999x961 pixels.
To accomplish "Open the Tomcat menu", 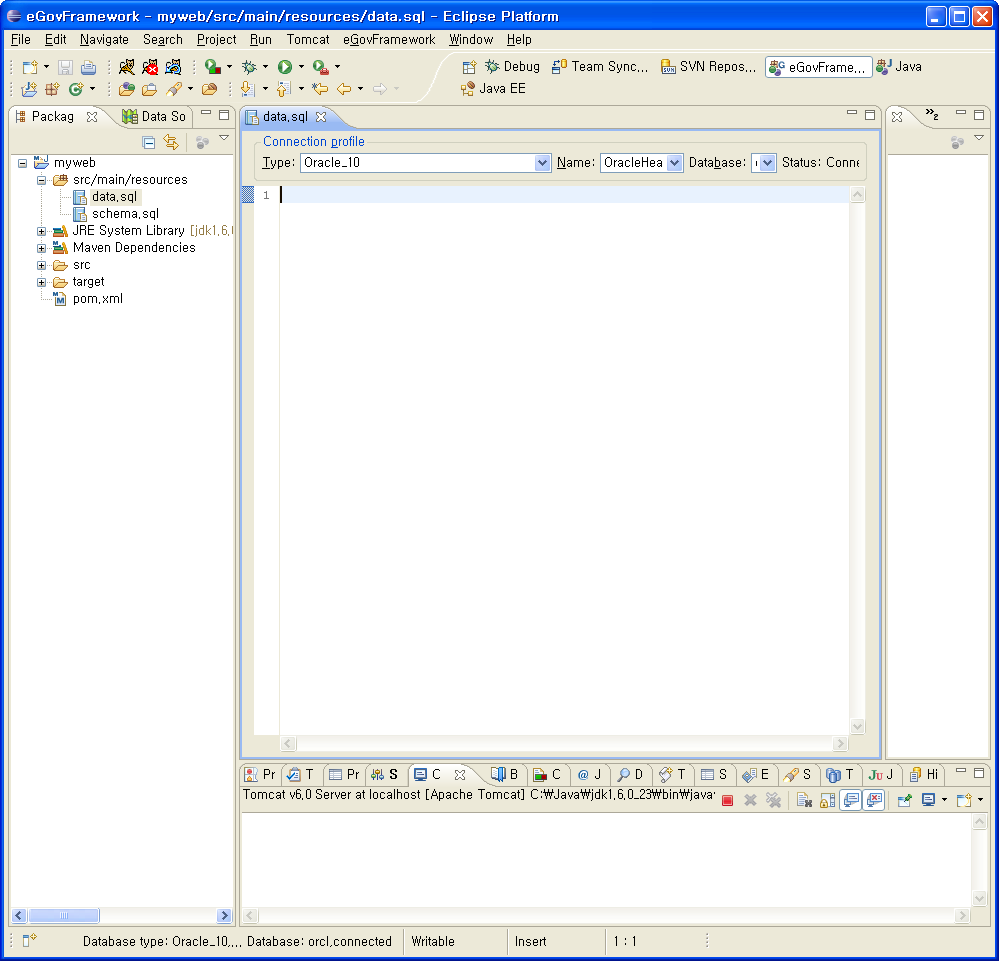I will (x=308, y=40).
